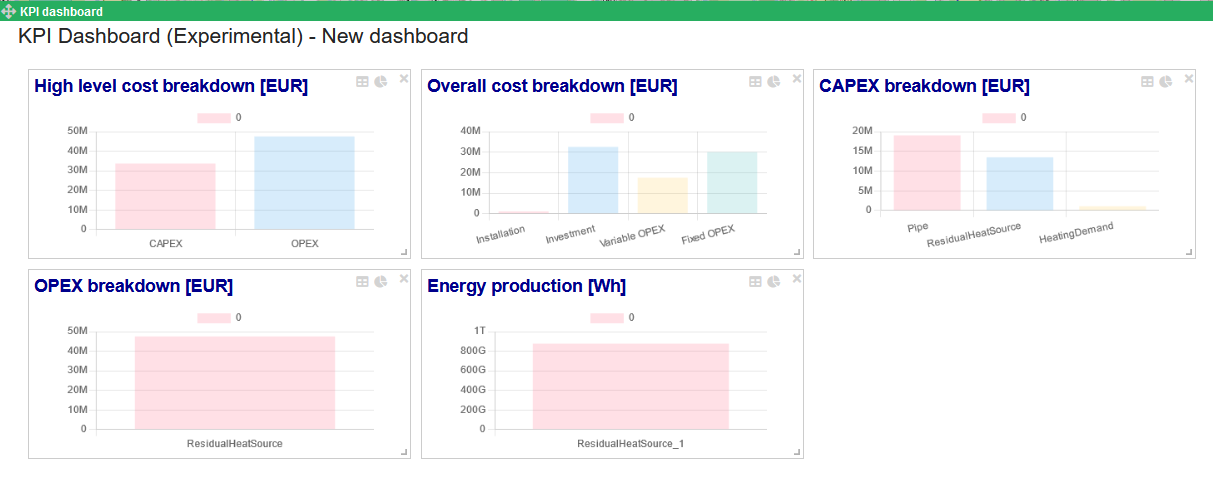Click the resize handle of OPEX breakdown panel
Screen dimensions: 1213x481
(x=404, y=452)
